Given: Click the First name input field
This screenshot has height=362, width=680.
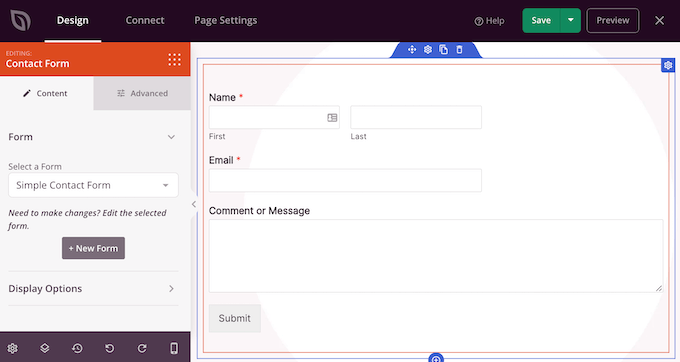Looking at the screenshot, I should pos(274,117).
